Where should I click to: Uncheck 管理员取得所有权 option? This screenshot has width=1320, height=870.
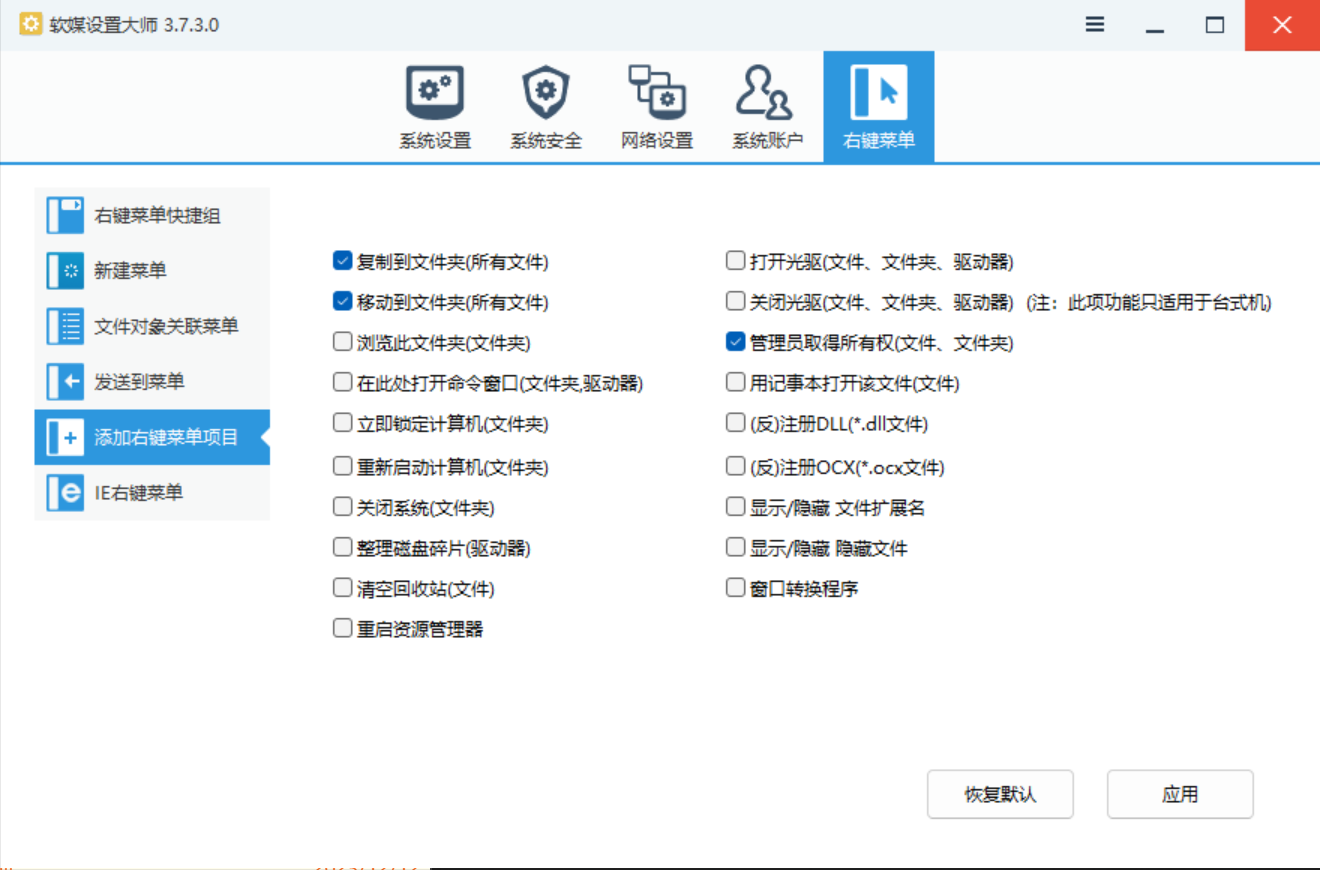tap(735, 342)
